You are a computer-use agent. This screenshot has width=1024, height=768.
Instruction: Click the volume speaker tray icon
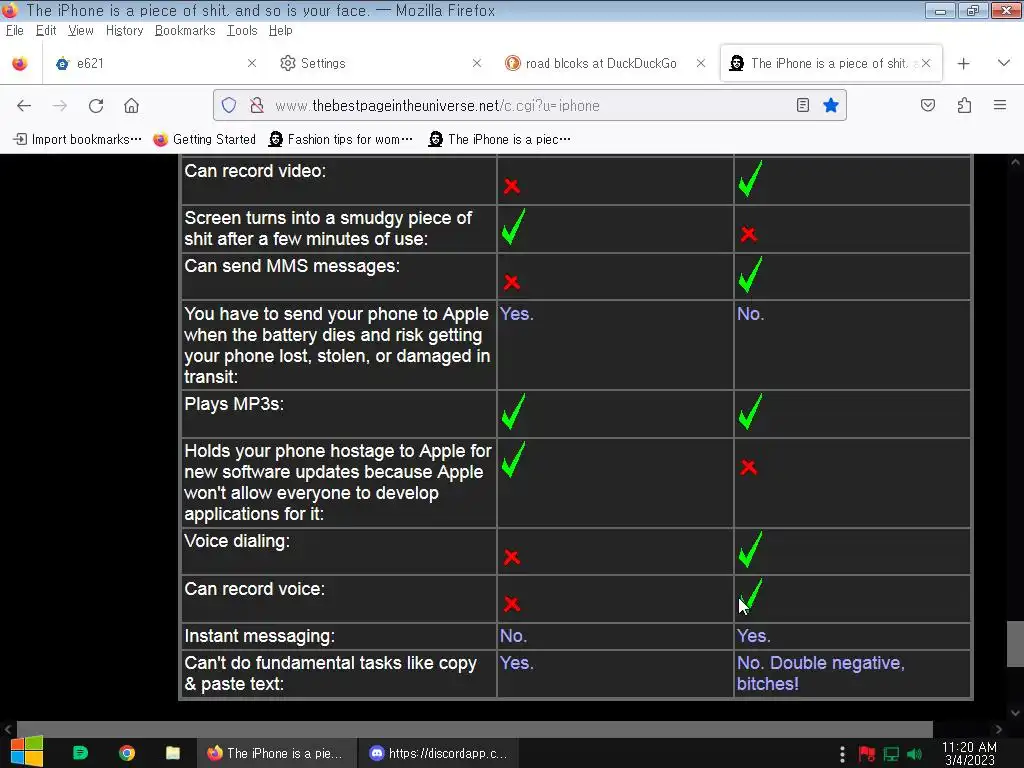click(914, 754)
